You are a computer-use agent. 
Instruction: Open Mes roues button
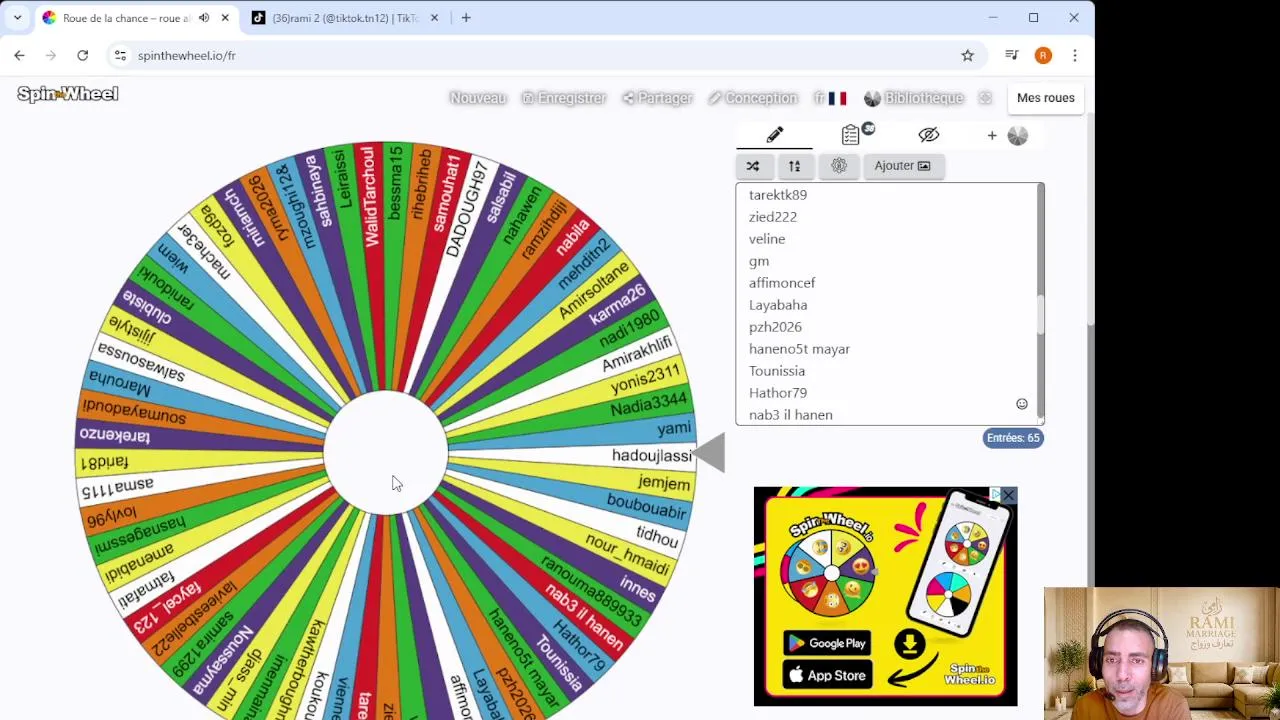pyautogui.click(x=1045, y=98)
